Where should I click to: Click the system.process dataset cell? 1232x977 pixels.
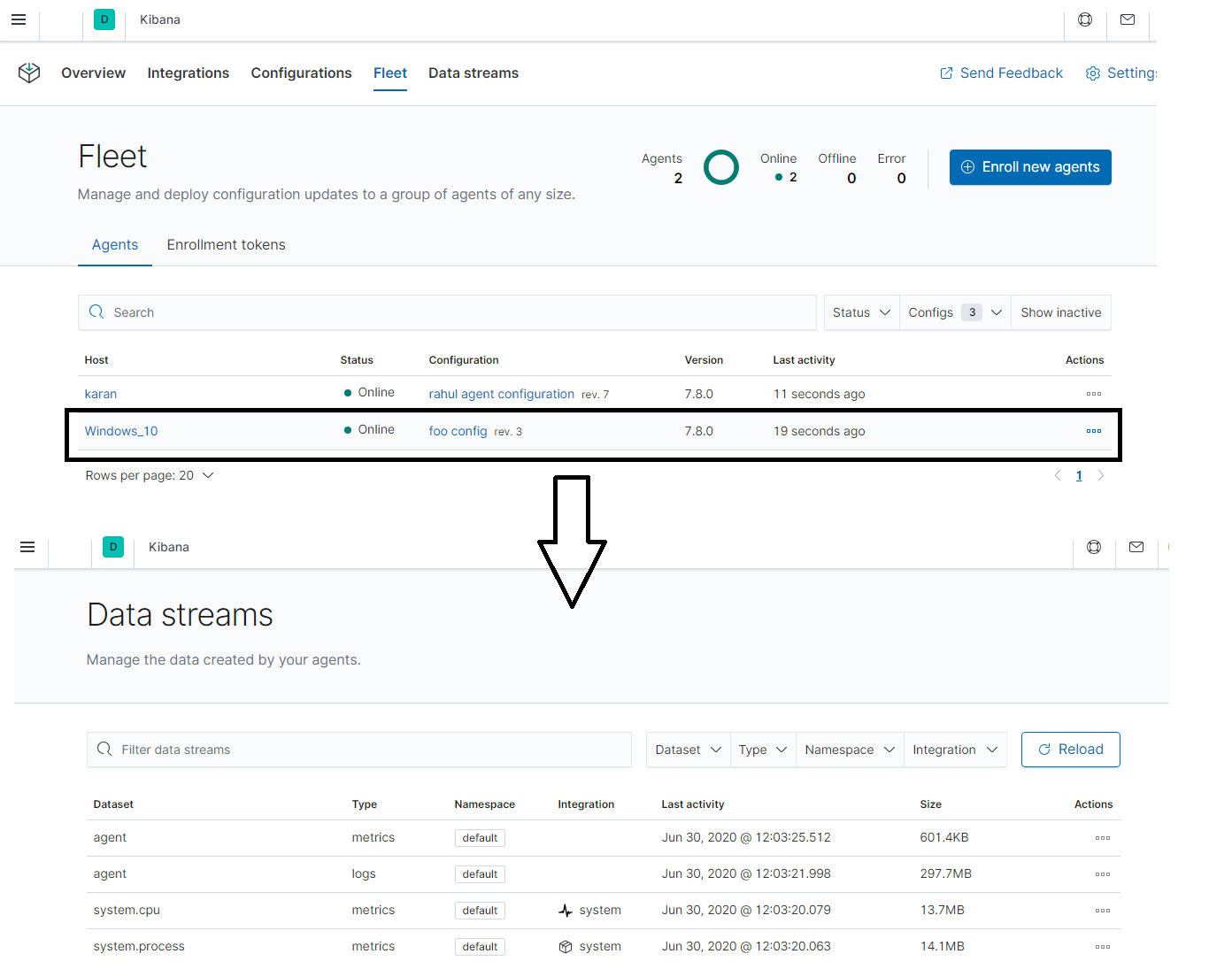[x=139, y=947]
